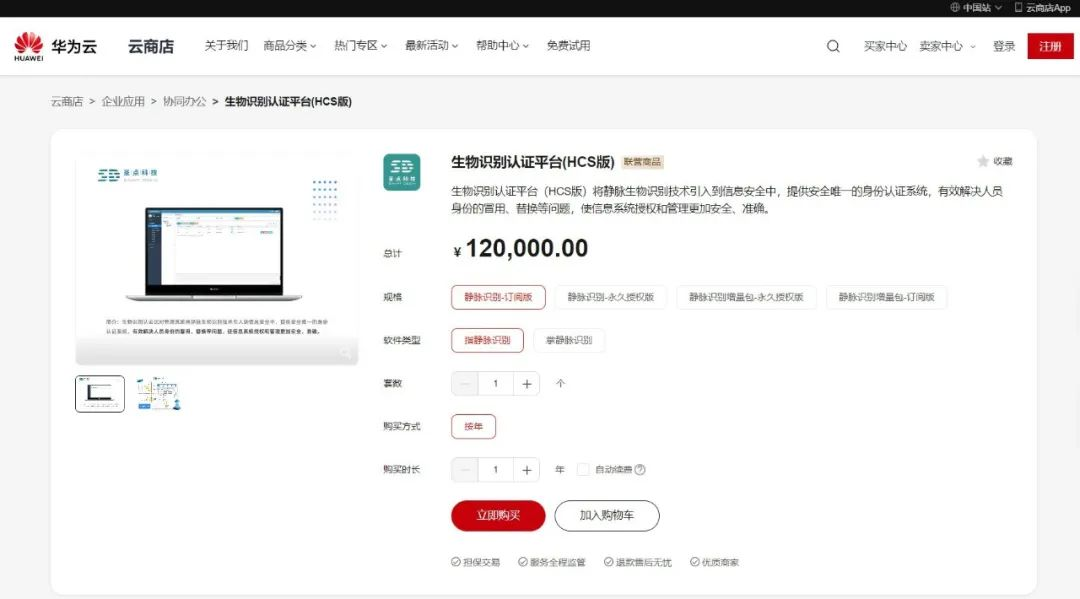Image resolution: width=1080 pixels, height=599 pixels.
Task: Select 按年 purchase method
Action: point(473,426)
